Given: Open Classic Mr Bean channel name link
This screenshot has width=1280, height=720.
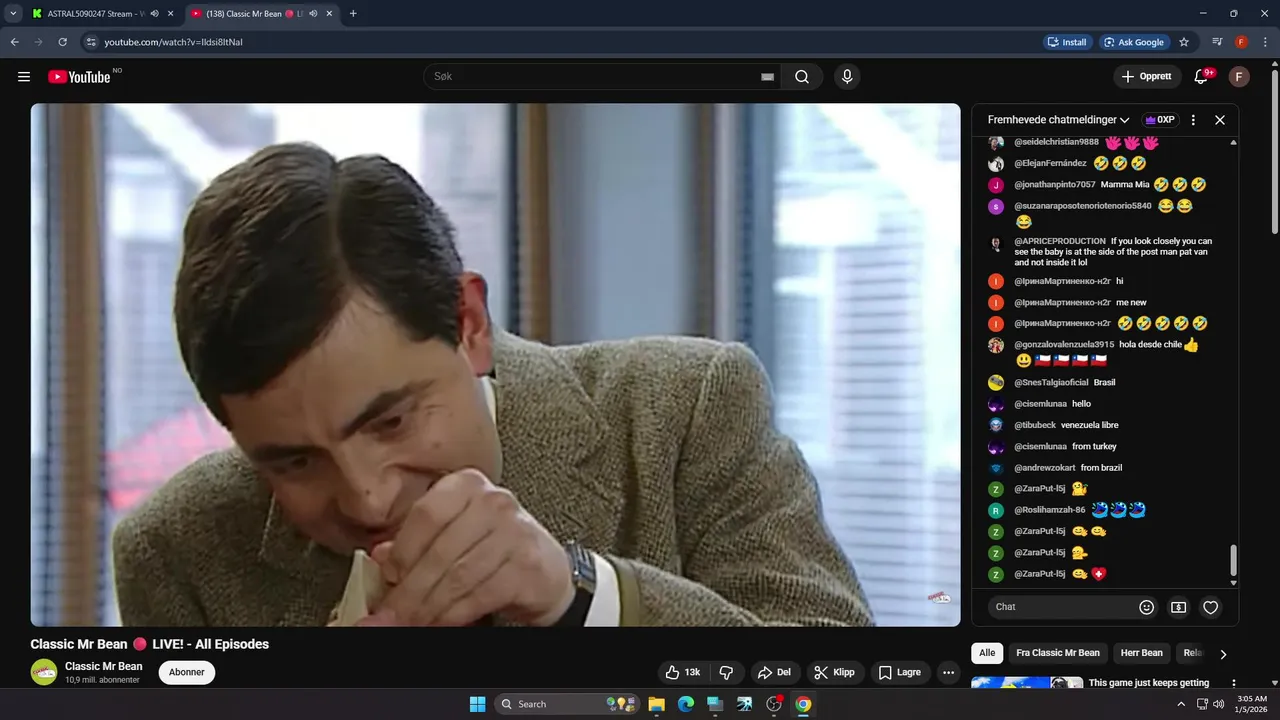Looking at the screenshot, I should [104, 666].
